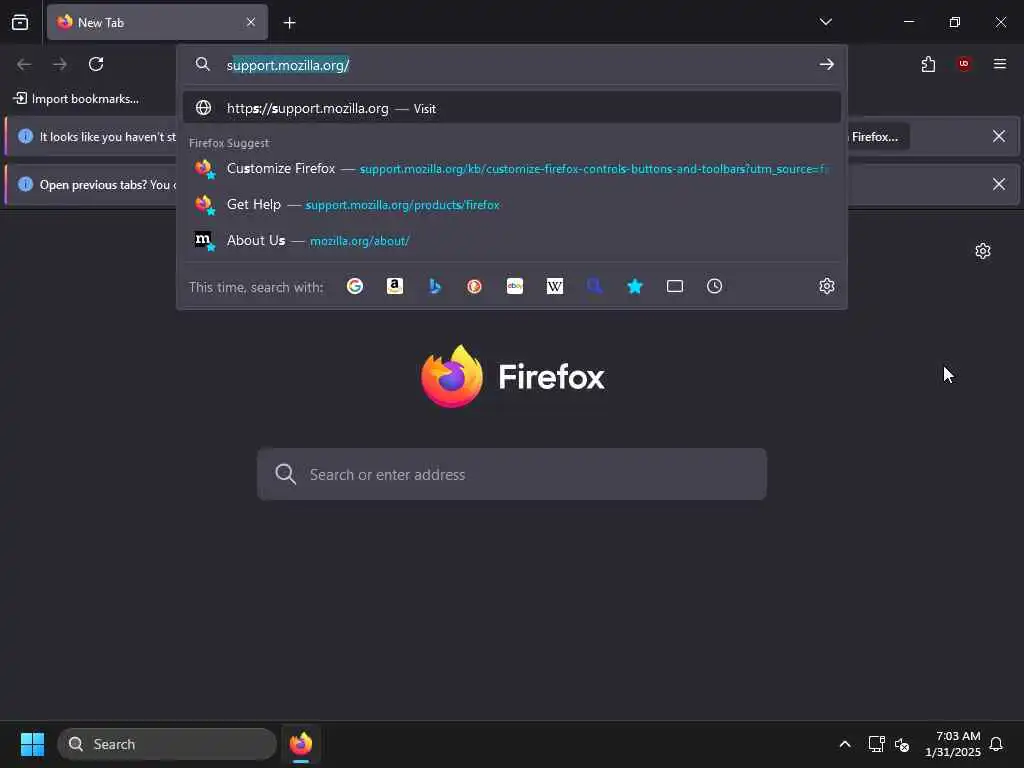Screen dimensions: 1024x768
Task: Go forward one page
Action: click(x=59, y=64)
